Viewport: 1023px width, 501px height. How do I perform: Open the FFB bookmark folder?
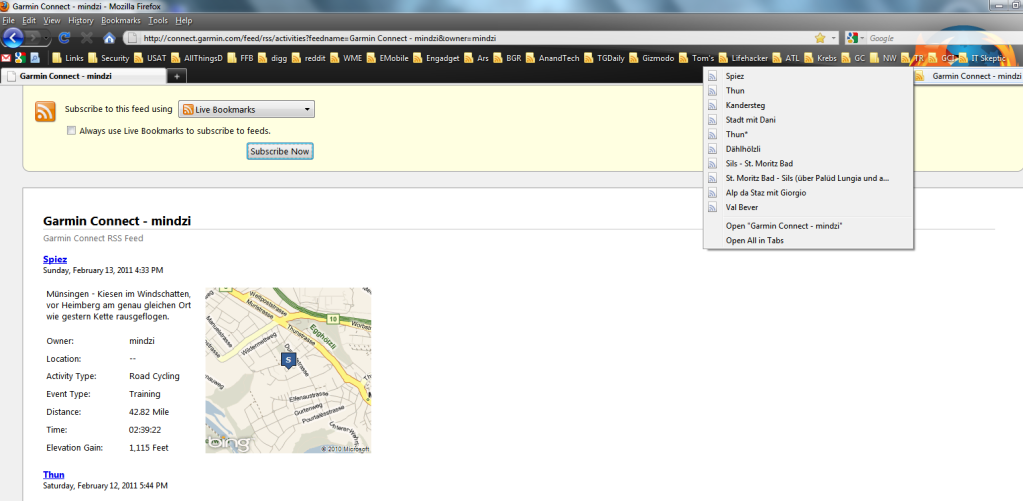[x=240, y=58]
